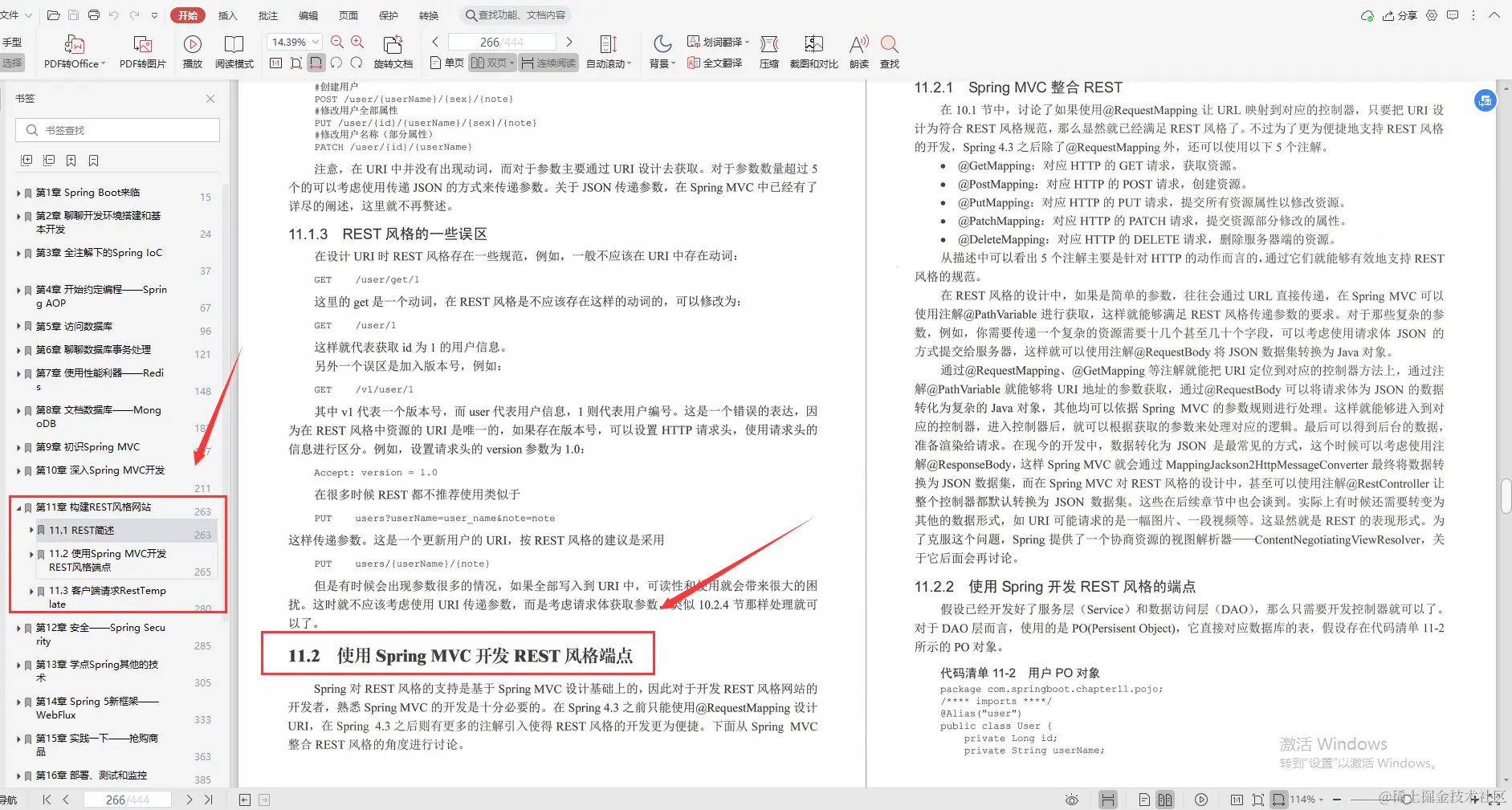The height and width of the screenshot is (810, 1512).
Task: Enable eye-protection mode in status bar
Action: coord(1072,799)
